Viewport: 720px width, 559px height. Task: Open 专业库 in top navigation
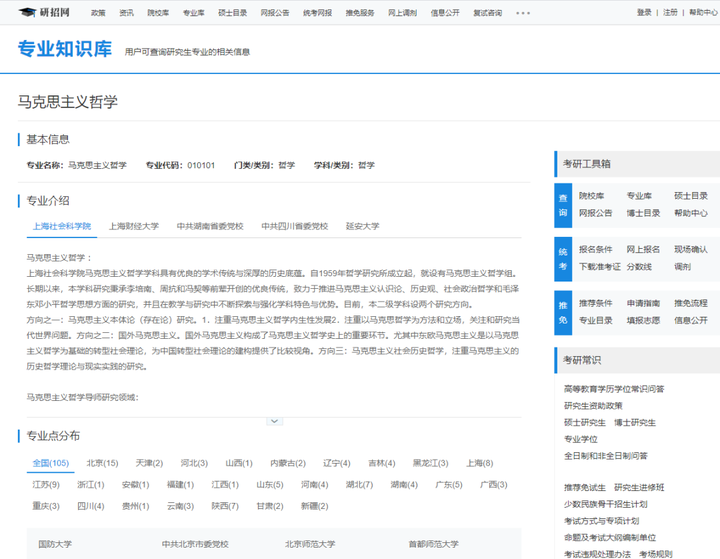(x=193, y=13)
